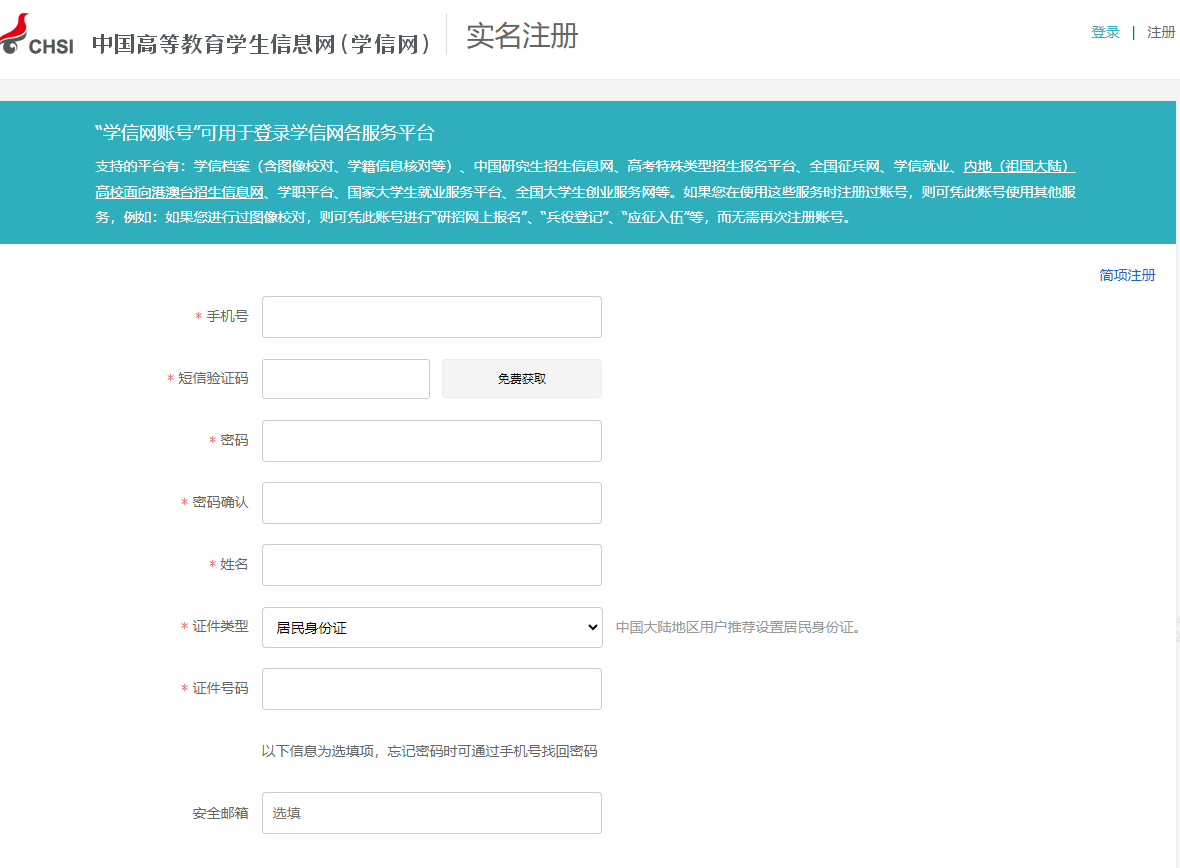Click the 简项注册 link
1180x868 pixels.
coord(1127,275)
